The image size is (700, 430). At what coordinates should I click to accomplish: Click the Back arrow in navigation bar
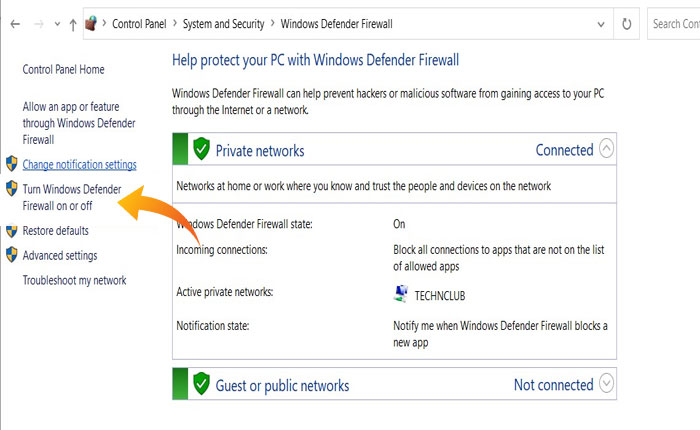[14, 23]
